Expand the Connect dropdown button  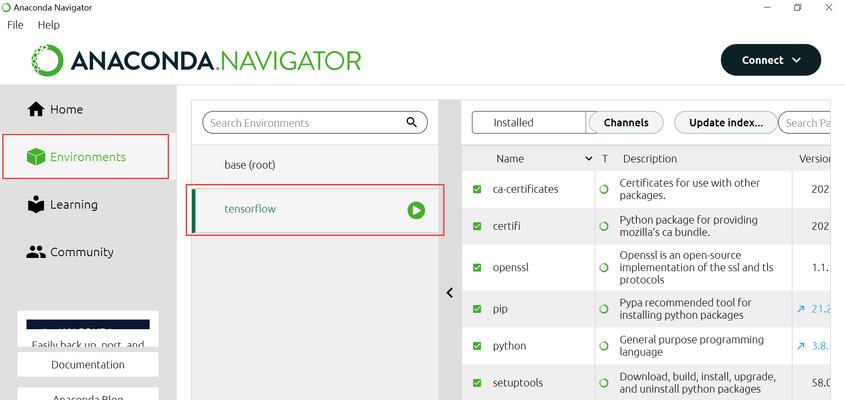771,60
